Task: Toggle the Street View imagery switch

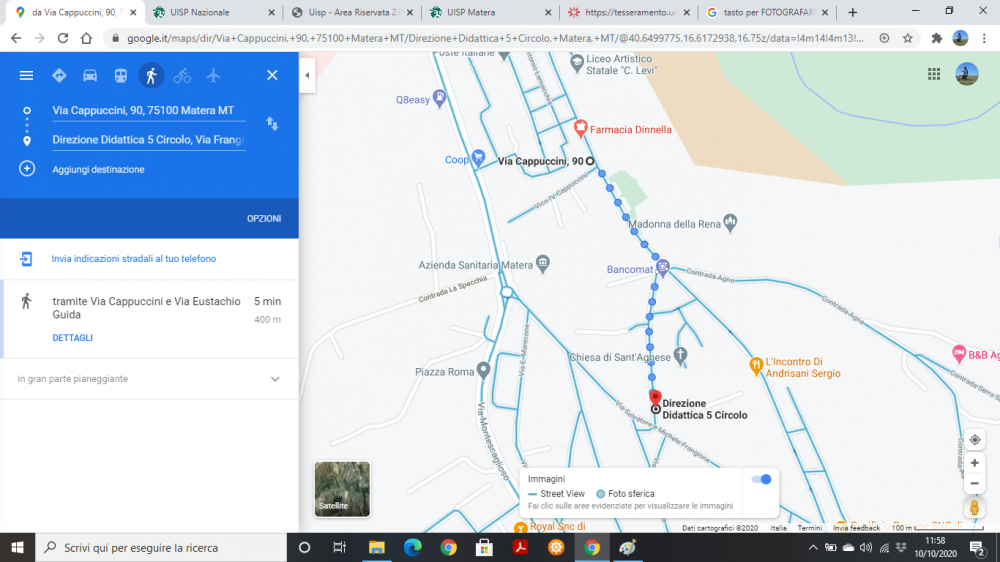Action: click(x=762, y=480)
